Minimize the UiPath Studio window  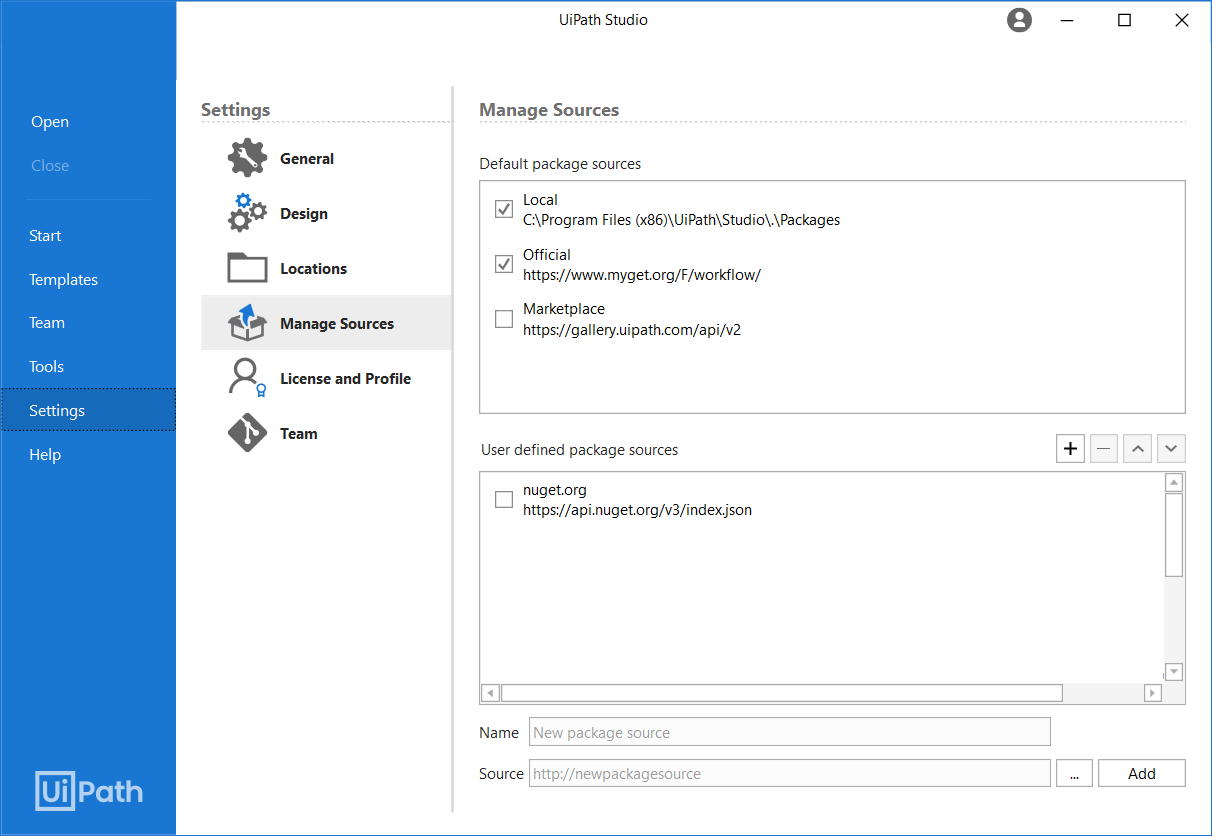coord(1068,20)
